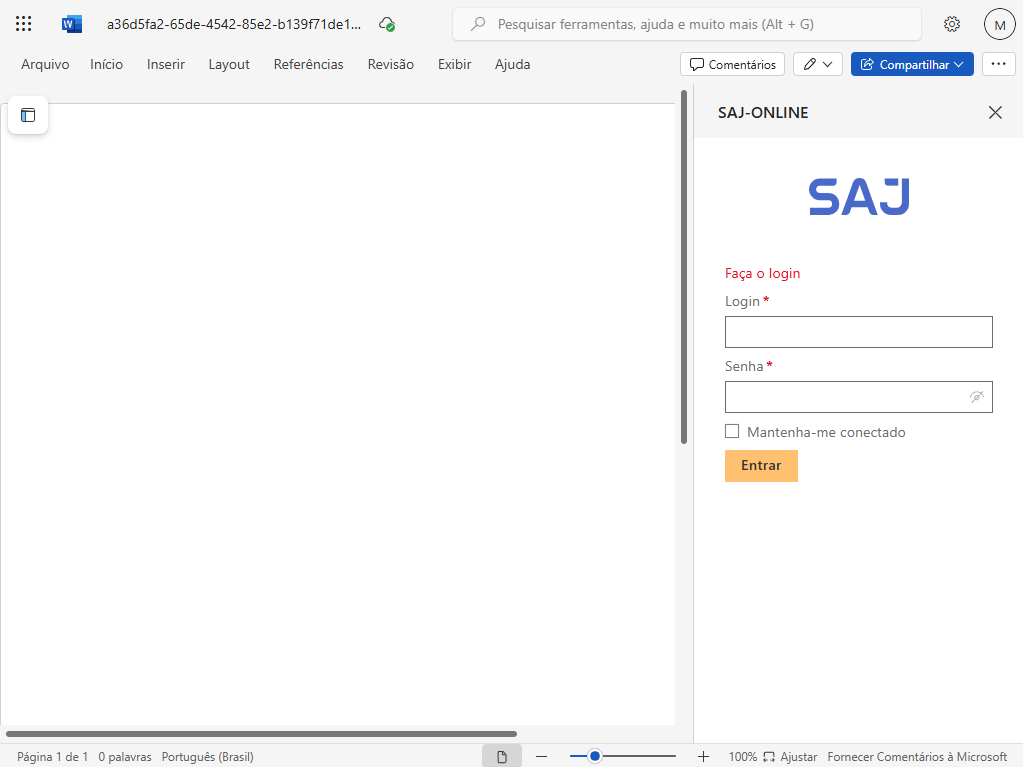Open the Comentários button

point(732,64)
